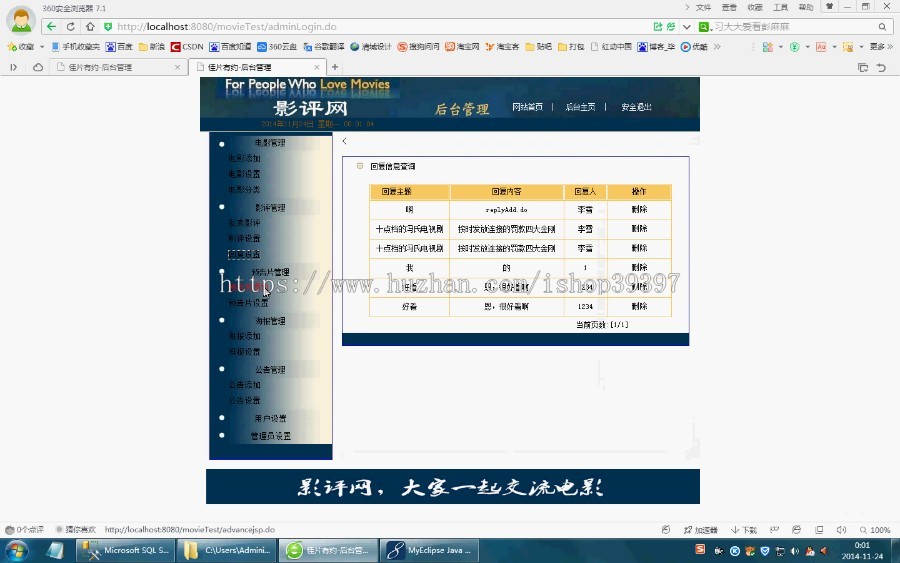Viewport: 900px width, 563px height.
Task: Open the 百度 bookmark
Action: pyautogui.click(x=119, y=46)
